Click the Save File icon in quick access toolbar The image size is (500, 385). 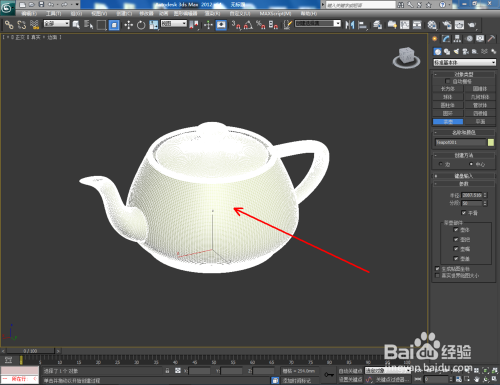point(41,4)
